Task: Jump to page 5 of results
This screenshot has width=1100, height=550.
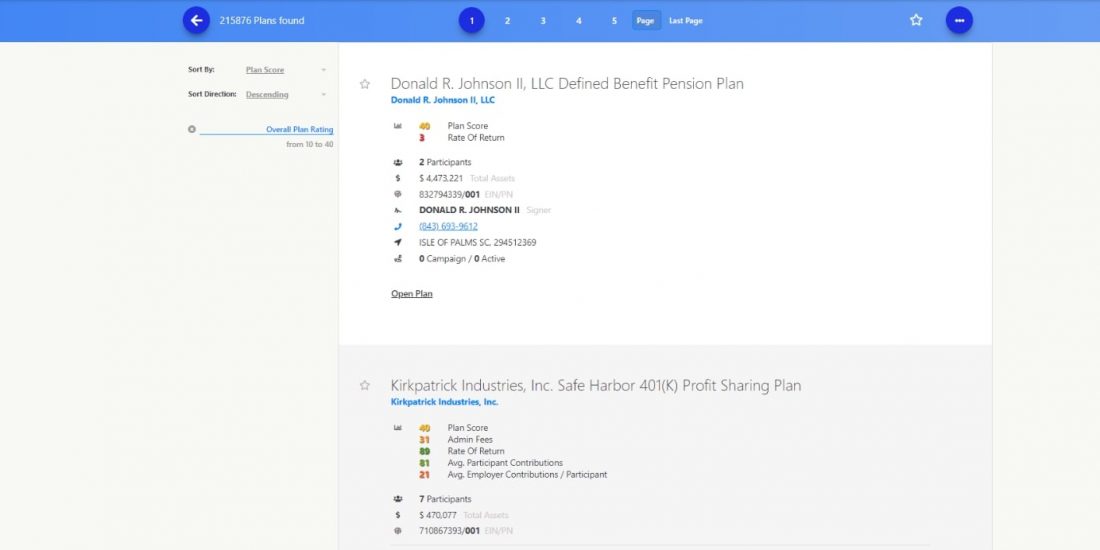Action: [x=614, y=20]
